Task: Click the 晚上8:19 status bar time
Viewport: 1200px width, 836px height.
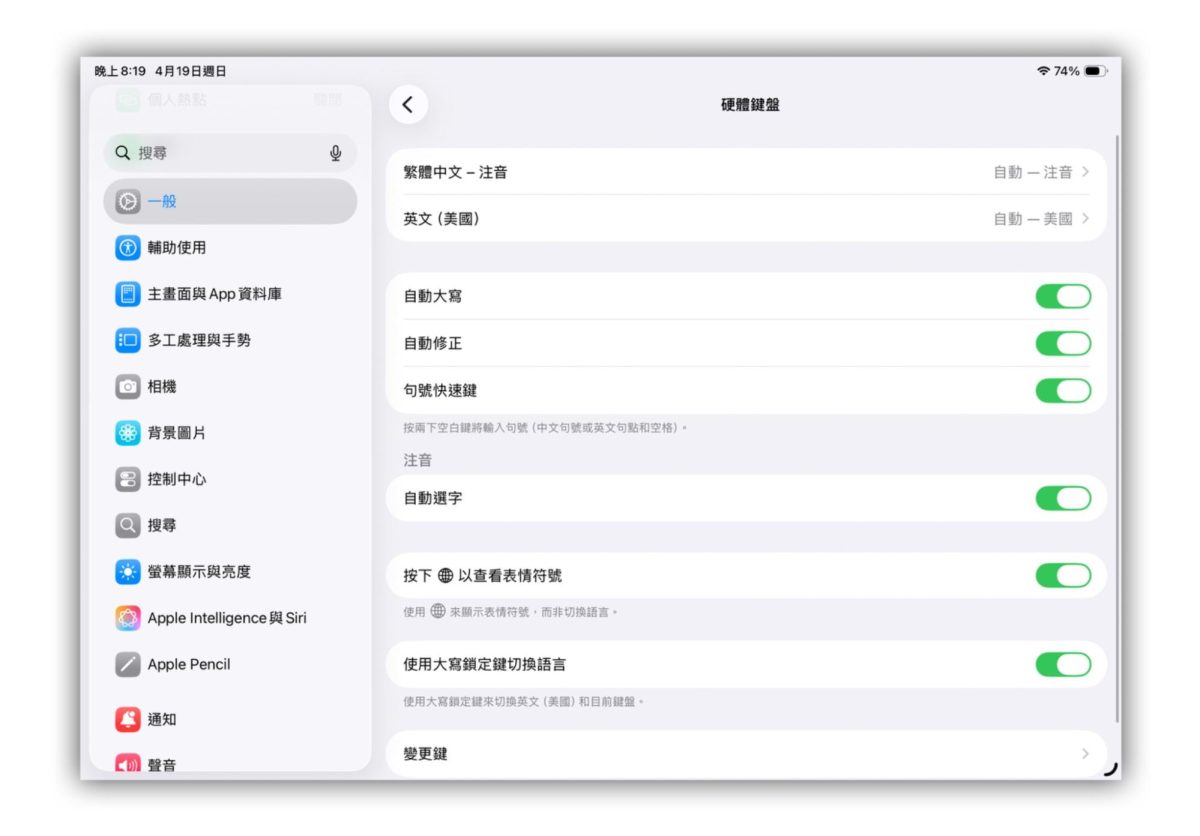Action: 120,71
